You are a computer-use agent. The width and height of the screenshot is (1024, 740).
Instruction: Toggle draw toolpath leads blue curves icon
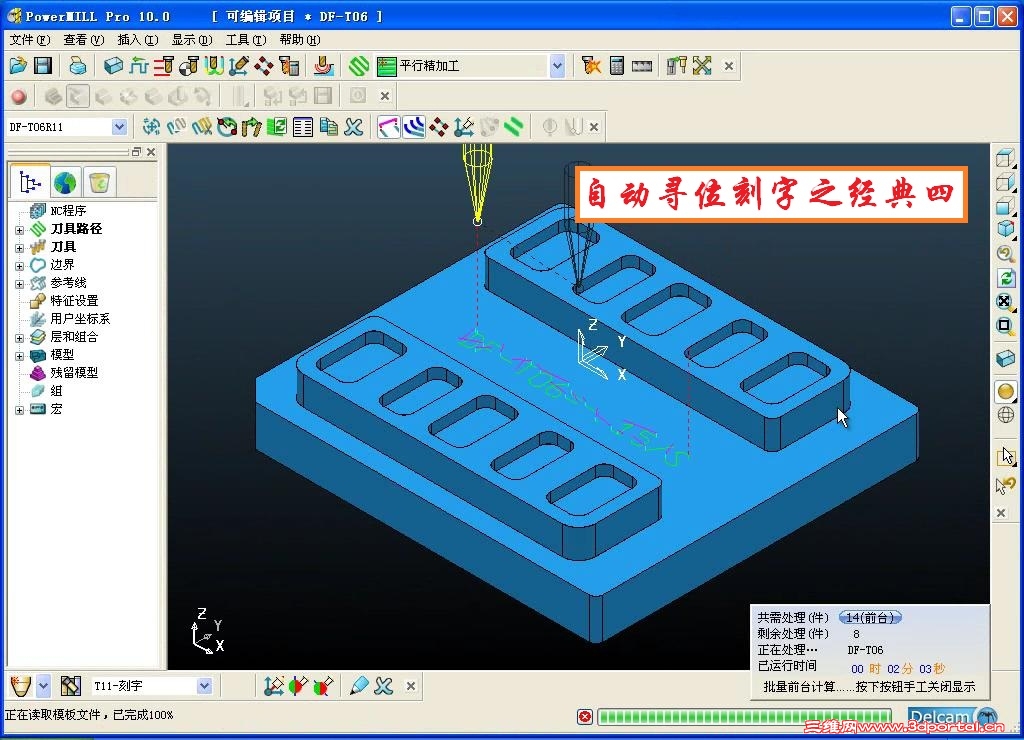[414, 127]
